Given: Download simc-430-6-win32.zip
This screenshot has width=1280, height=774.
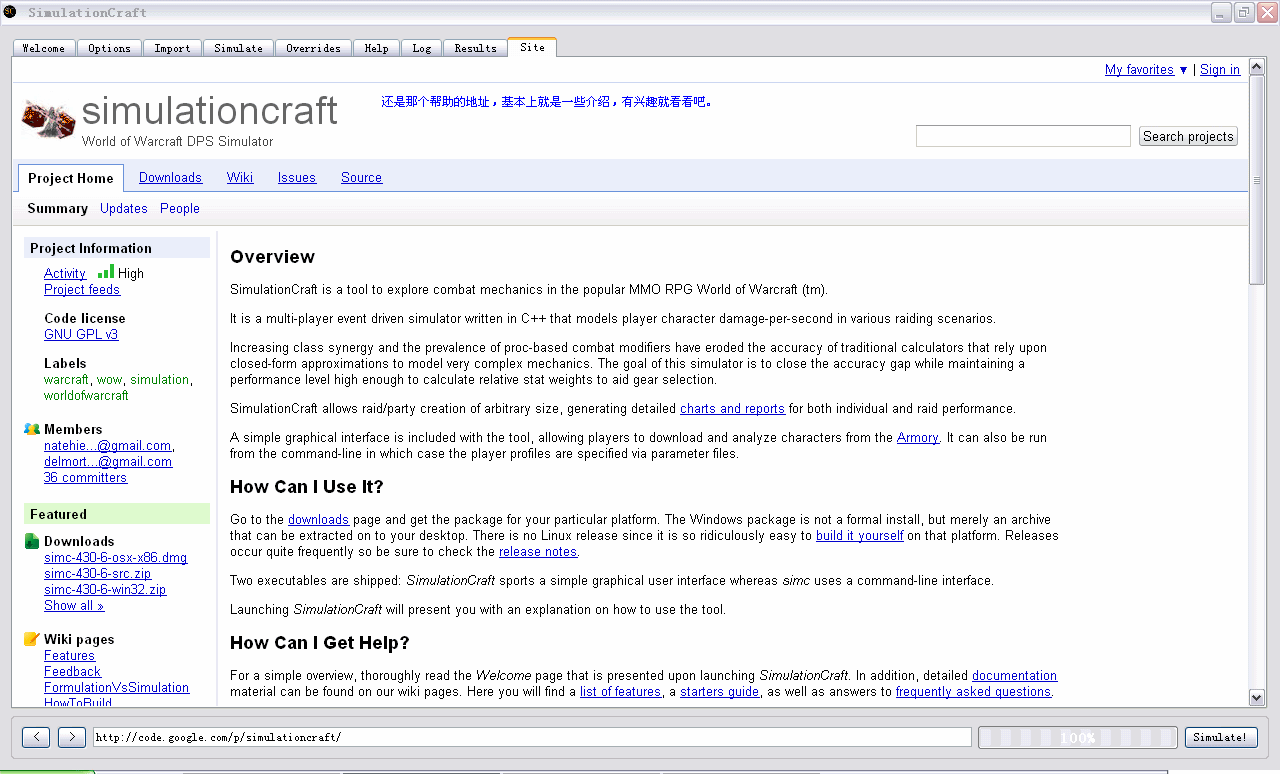Looking at the screenshot, I should (105, 589).
